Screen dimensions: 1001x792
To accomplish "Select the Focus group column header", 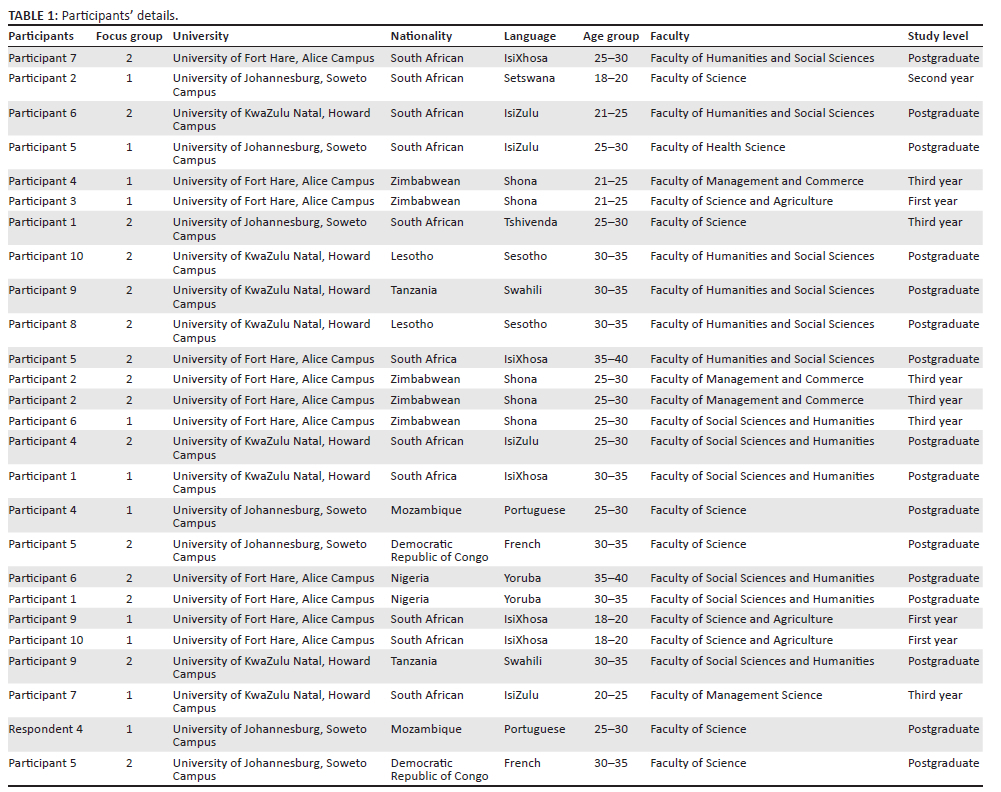I will [128, 36].
